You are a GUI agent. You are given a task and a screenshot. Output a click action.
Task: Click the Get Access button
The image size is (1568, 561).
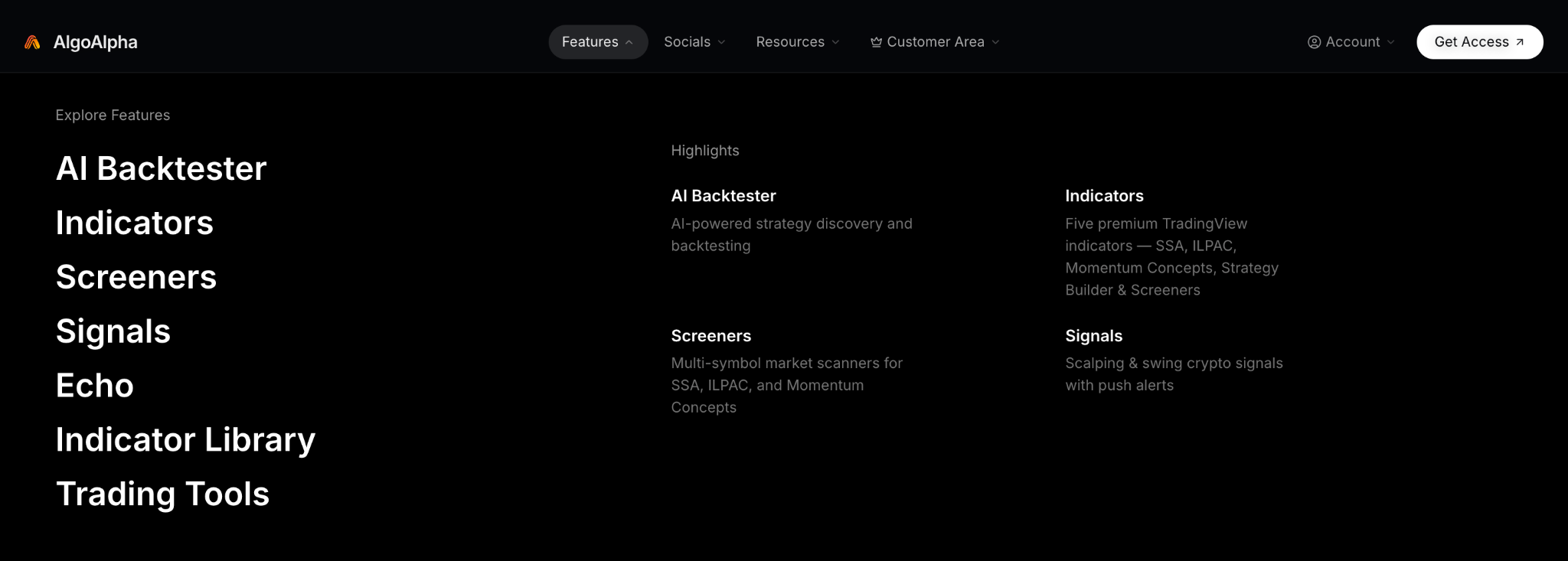point(1479,42)
